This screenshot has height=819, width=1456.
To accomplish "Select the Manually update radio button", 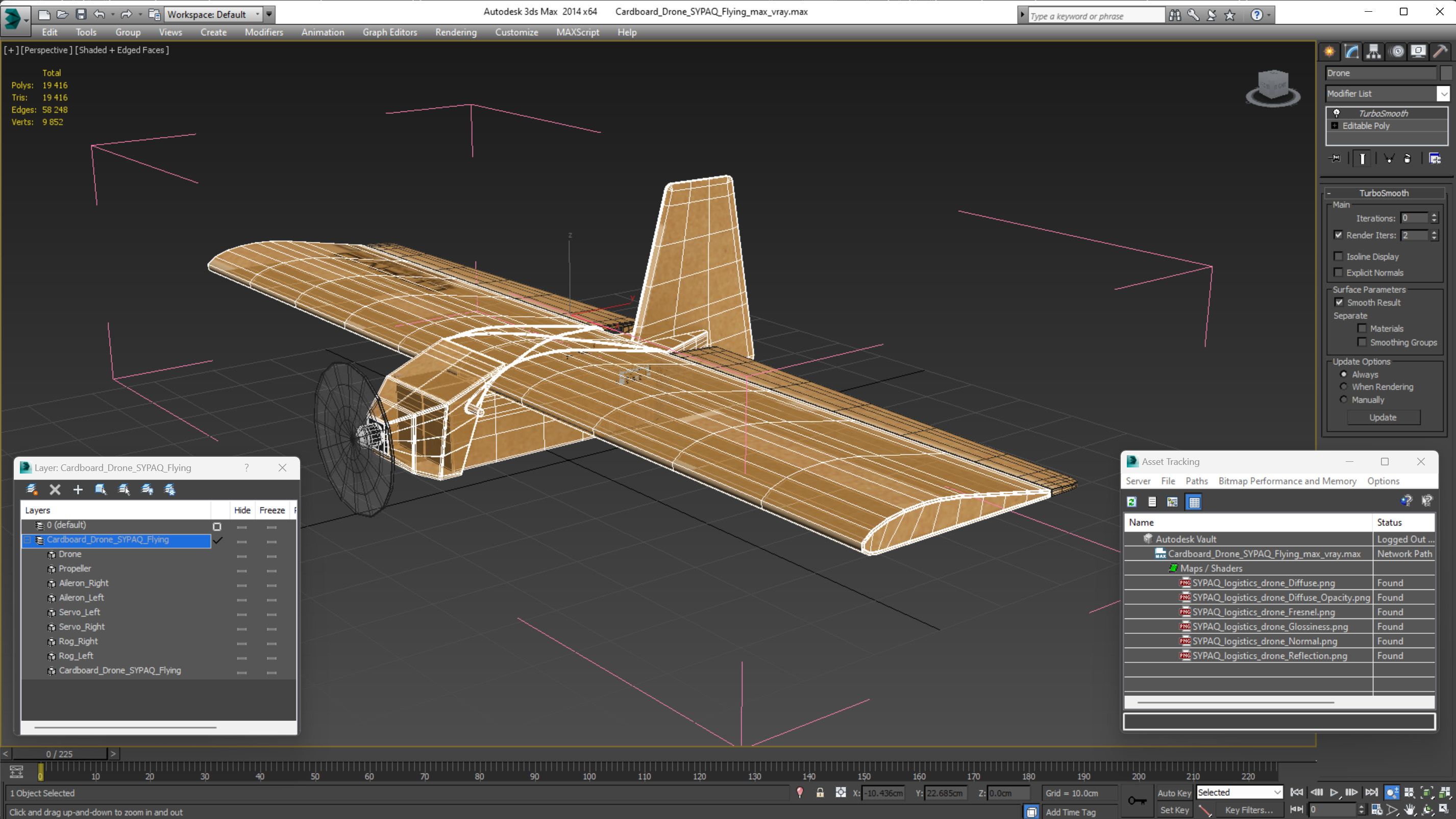I will [x=1344, y=400].
